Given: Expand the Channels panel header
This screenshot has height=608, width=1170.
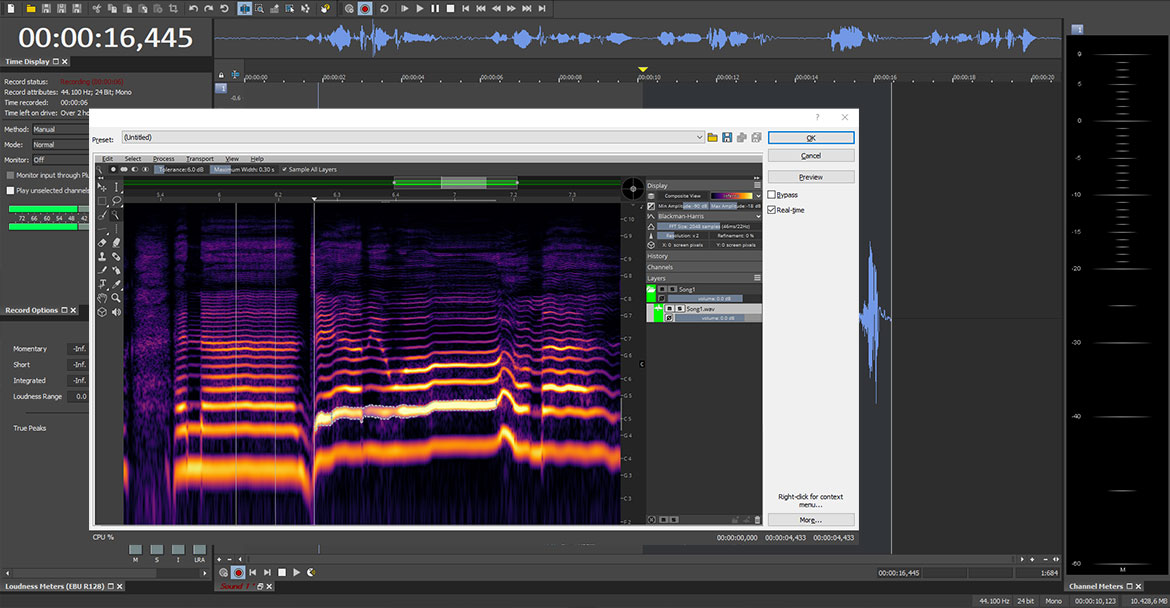Looking at the screenshot, I should coord(704,267).
